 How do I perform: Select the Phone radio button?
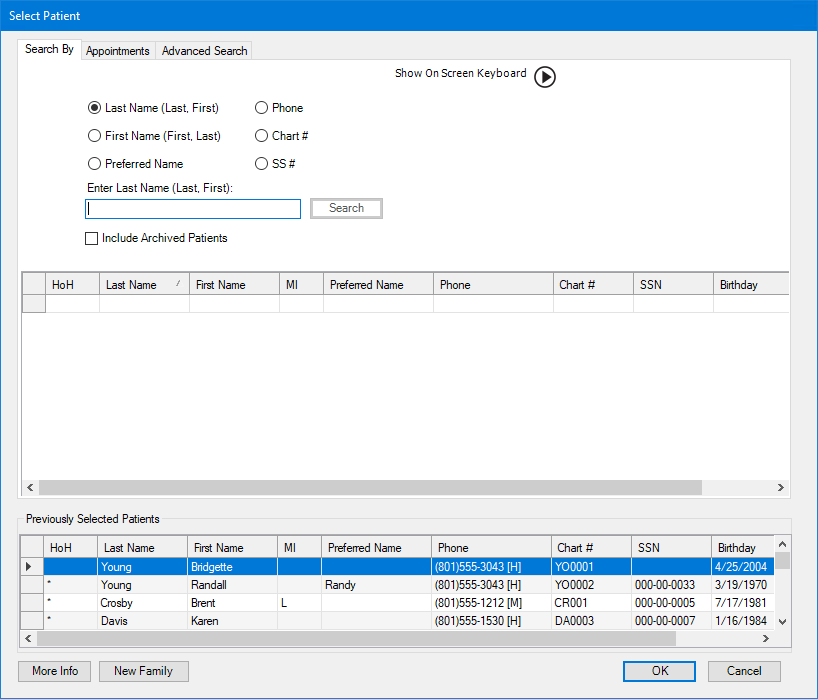click(x=262, y=108)
